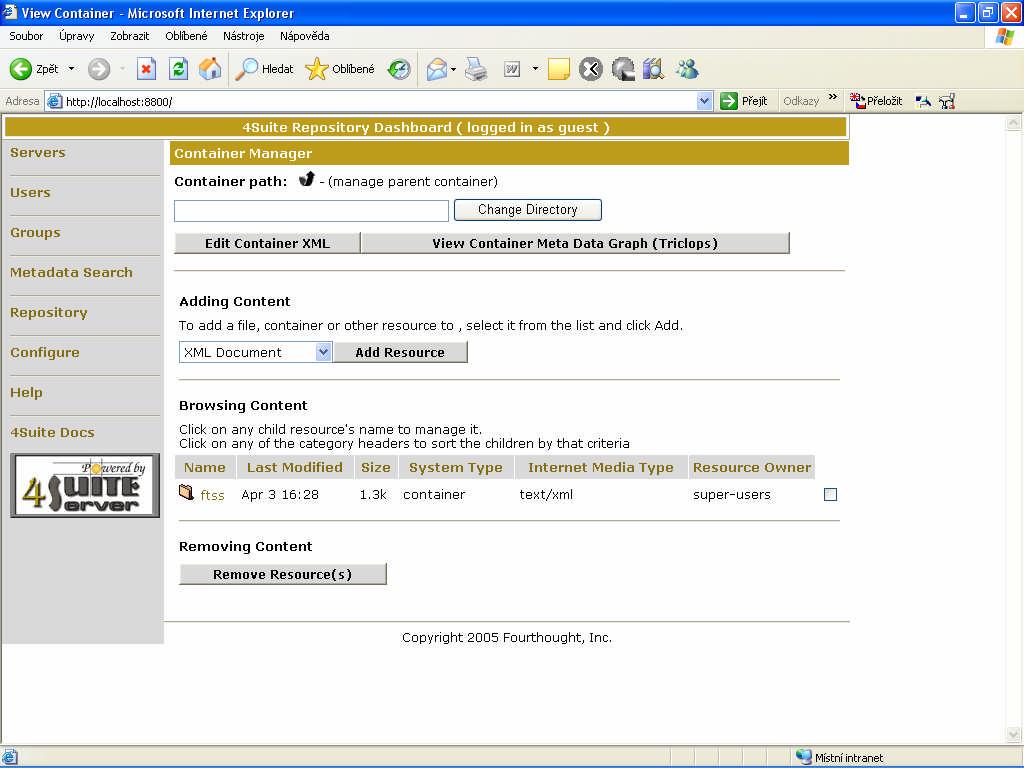The width and height of the screenshot is (1024, 768).
Task: Open the Configure sidebar link
Action: (x=44, y=352)
